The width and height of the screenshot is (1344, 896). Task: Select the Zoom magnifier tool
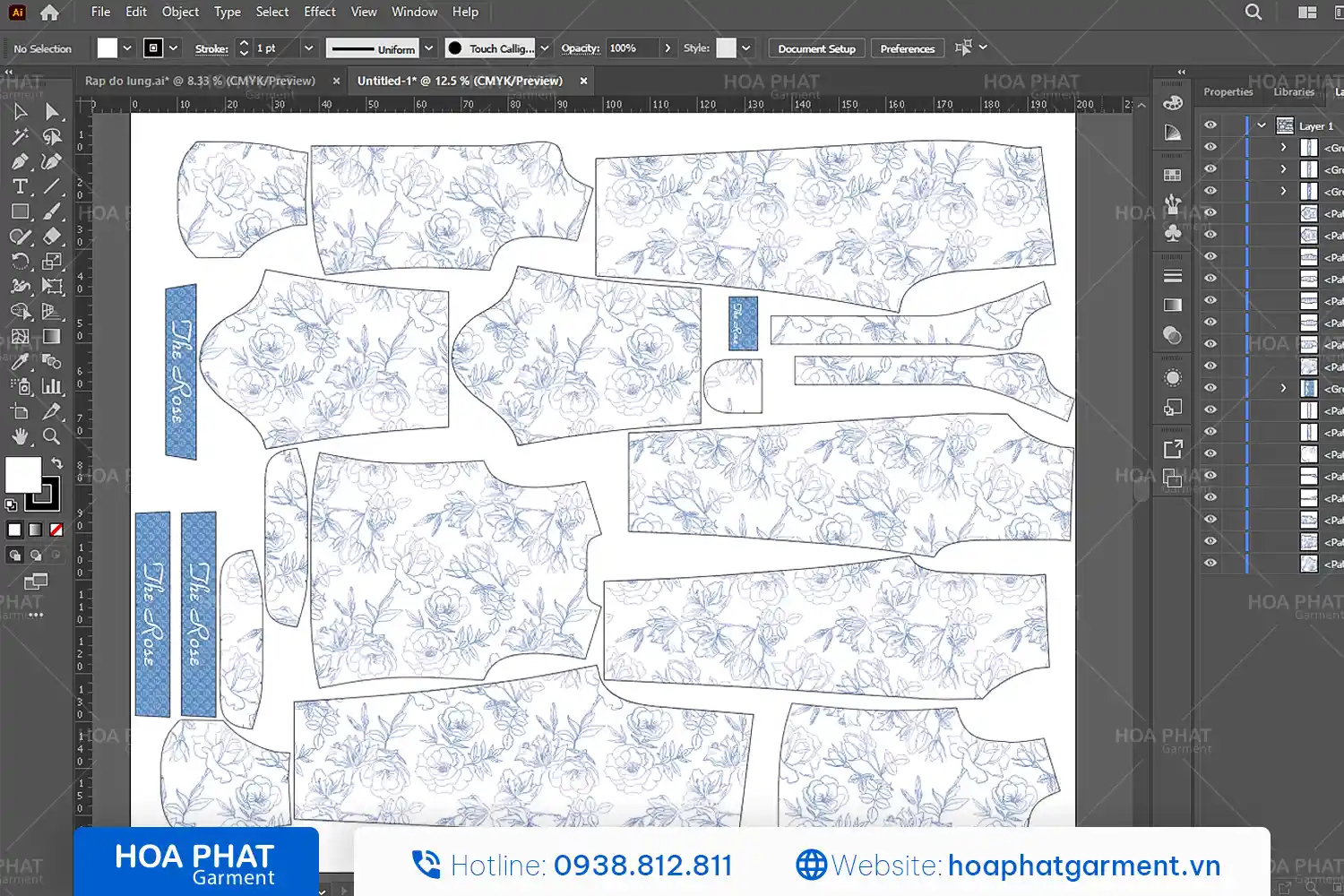pos(52,437)
